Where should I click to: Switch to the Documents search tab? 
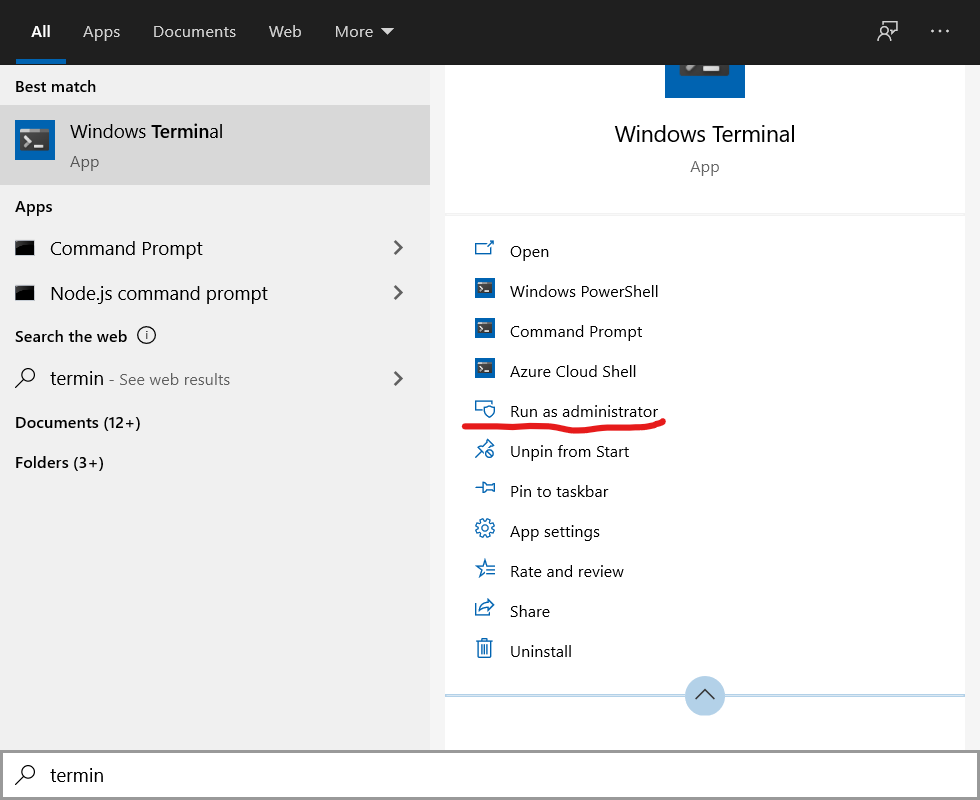pyautogui.click(x=194, y=32)
